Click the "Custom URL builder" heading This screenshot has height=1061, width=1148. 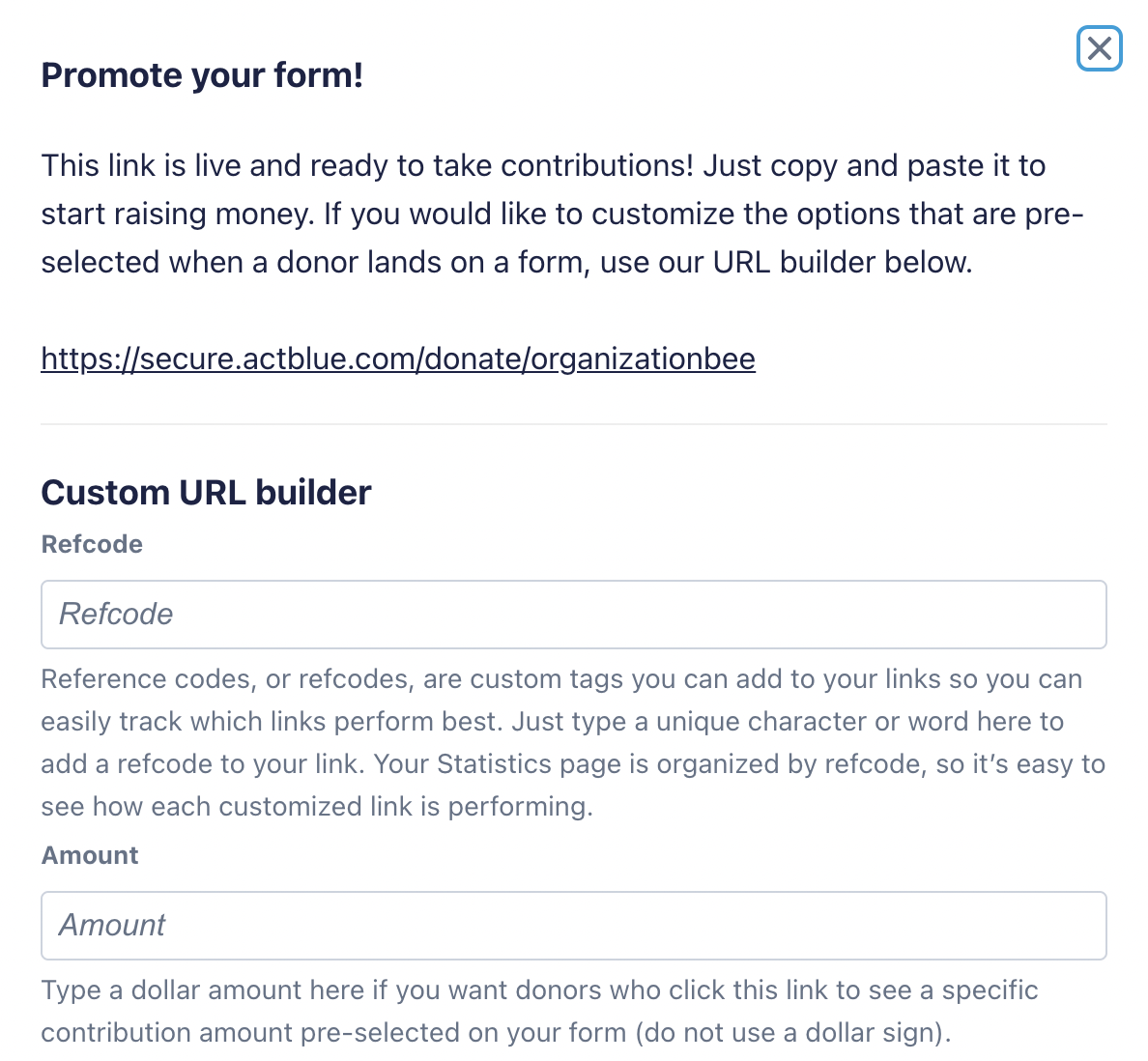(x=206, y=493)
